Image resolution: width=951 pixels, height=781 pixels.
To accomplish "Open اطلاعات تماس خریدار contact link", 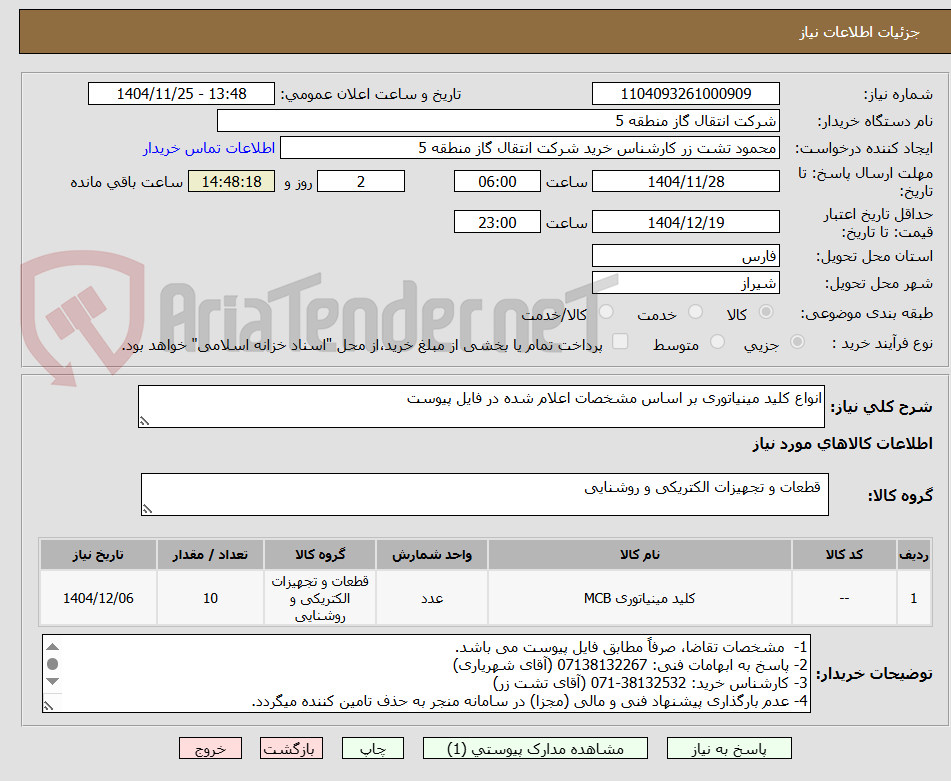I will pyautogui.click(x=209, y=149).
